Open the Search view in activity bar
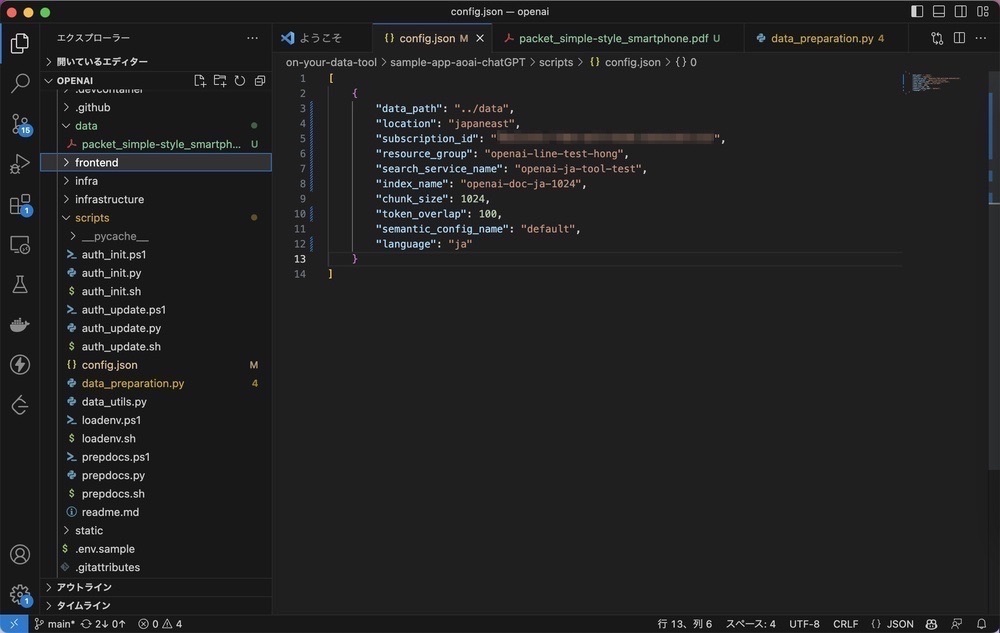The height and width of the screenshot is (633, 1000). click(x=20, y=84)
